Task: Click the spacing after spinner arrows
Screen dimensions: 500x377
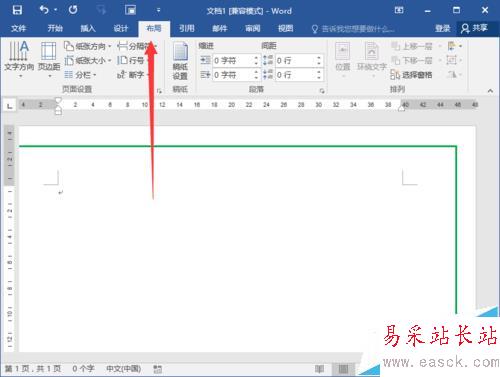Action: [319, 75]
